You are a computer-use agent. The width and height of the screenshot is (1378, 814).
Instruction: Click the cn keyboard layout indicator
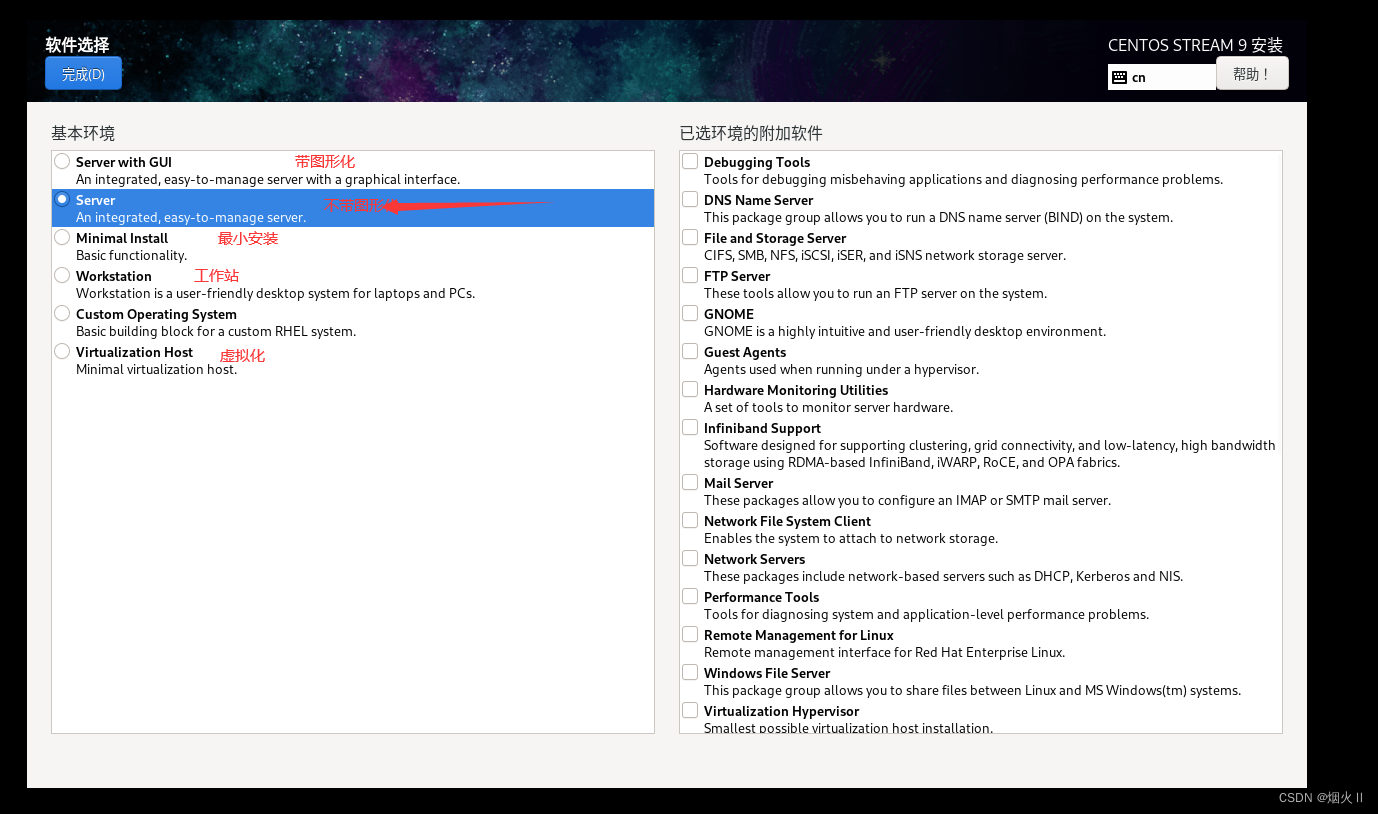pos(1161,77)
